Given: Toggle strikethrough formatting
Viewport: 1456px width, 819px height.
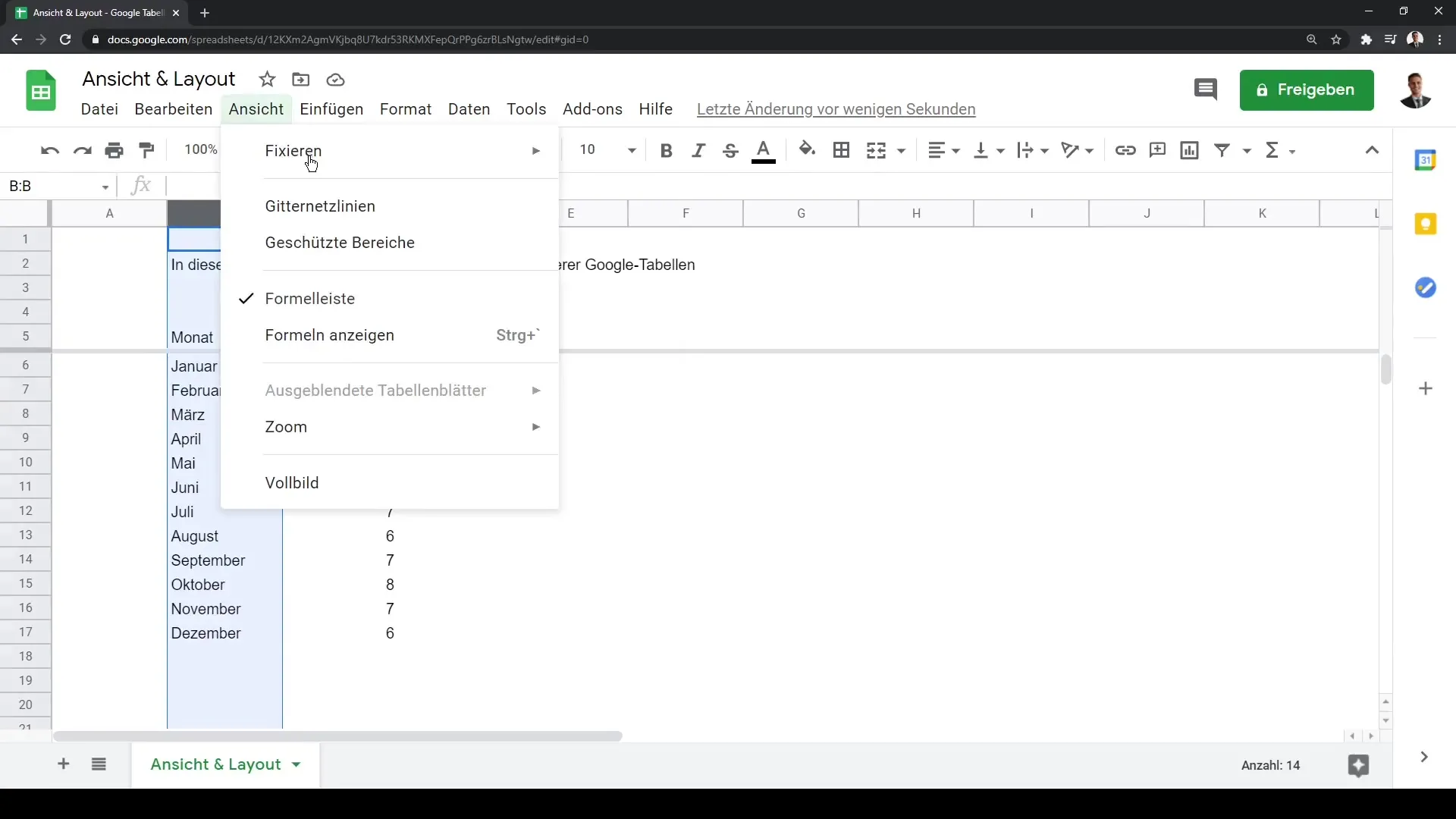Looking at the screenshot, I should point(730,150).
